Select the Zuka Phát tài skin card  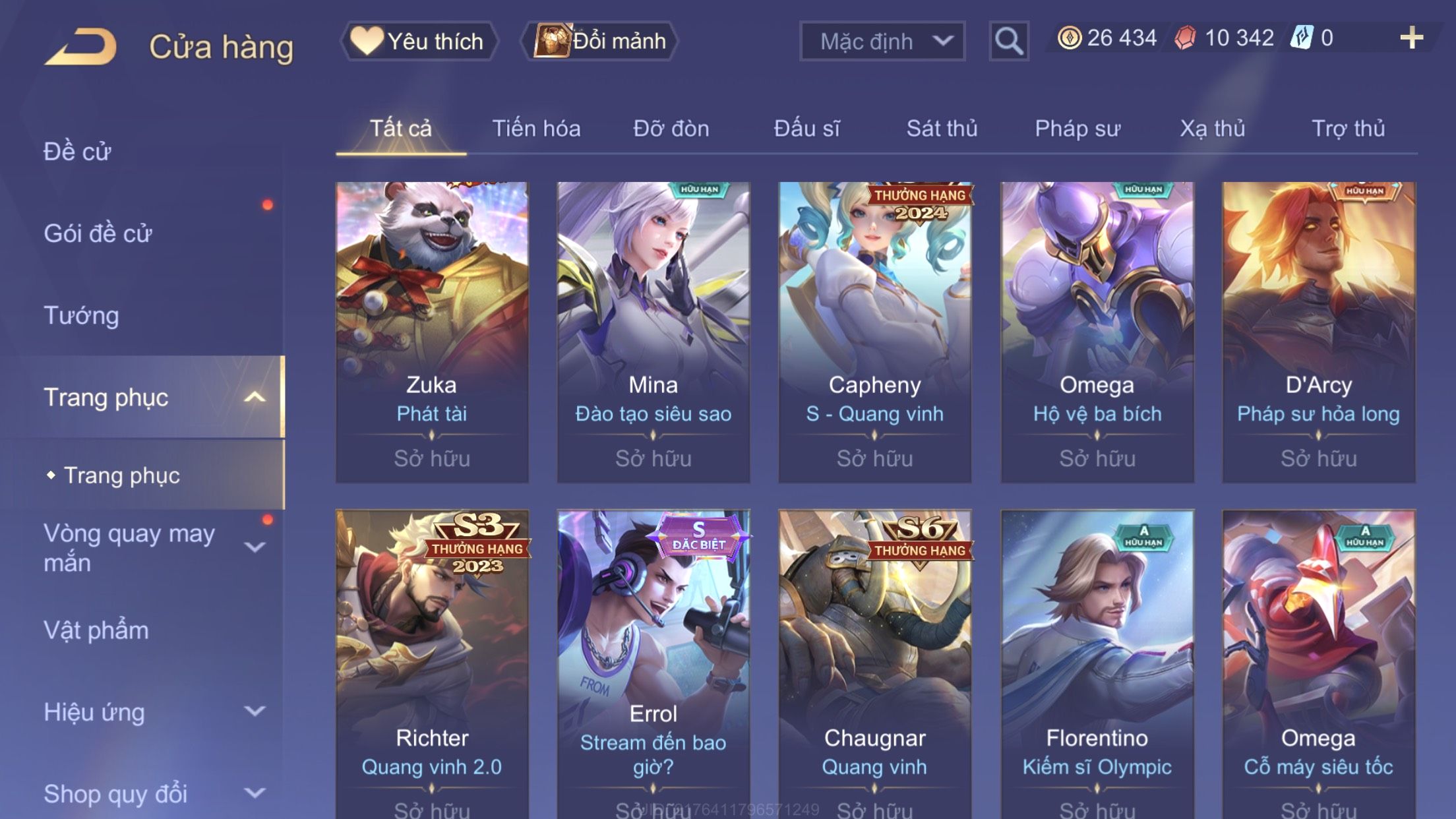pyautogui.click(x=432, y=332)
